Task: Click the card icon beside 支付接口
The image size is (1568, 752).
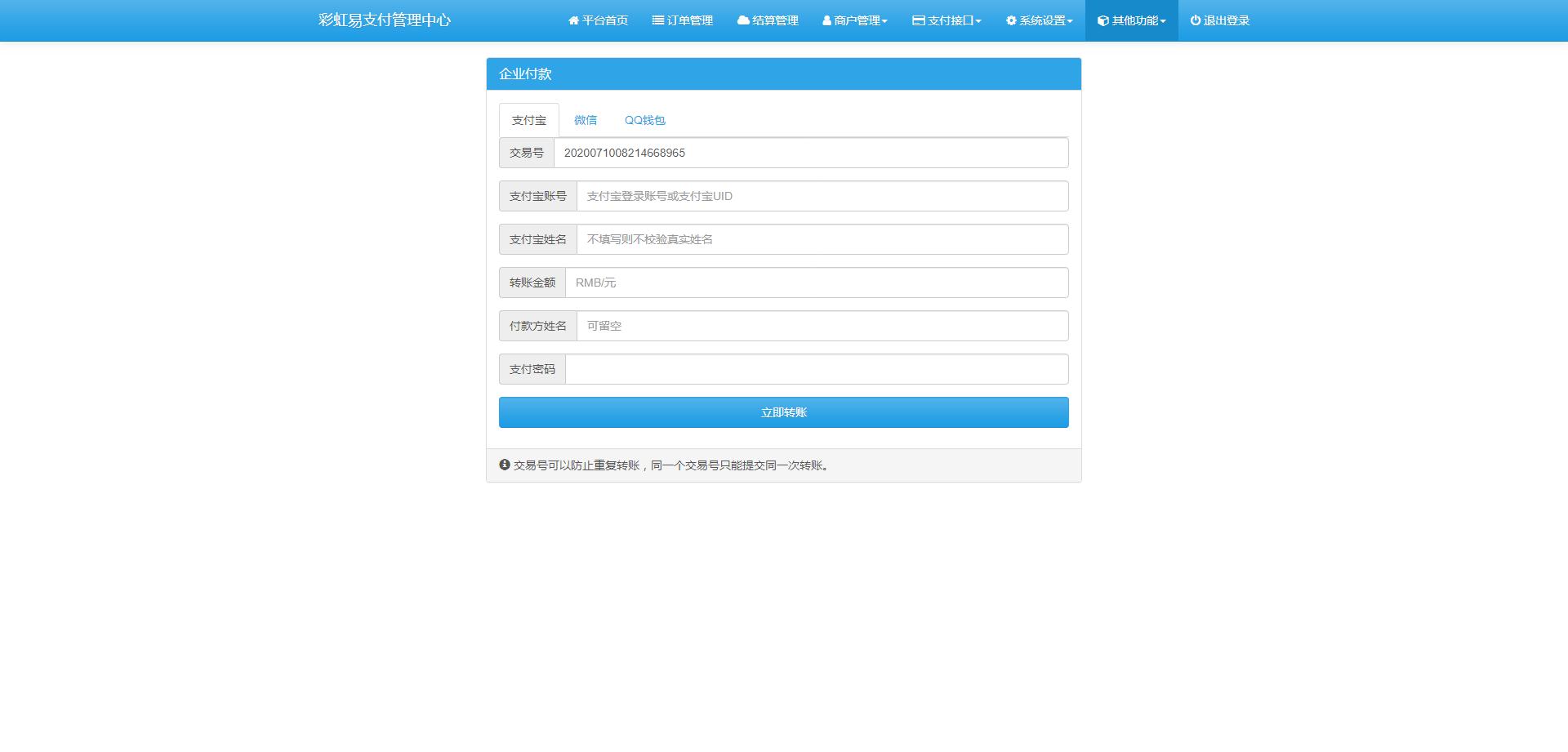Action: (x=919, y=20)
